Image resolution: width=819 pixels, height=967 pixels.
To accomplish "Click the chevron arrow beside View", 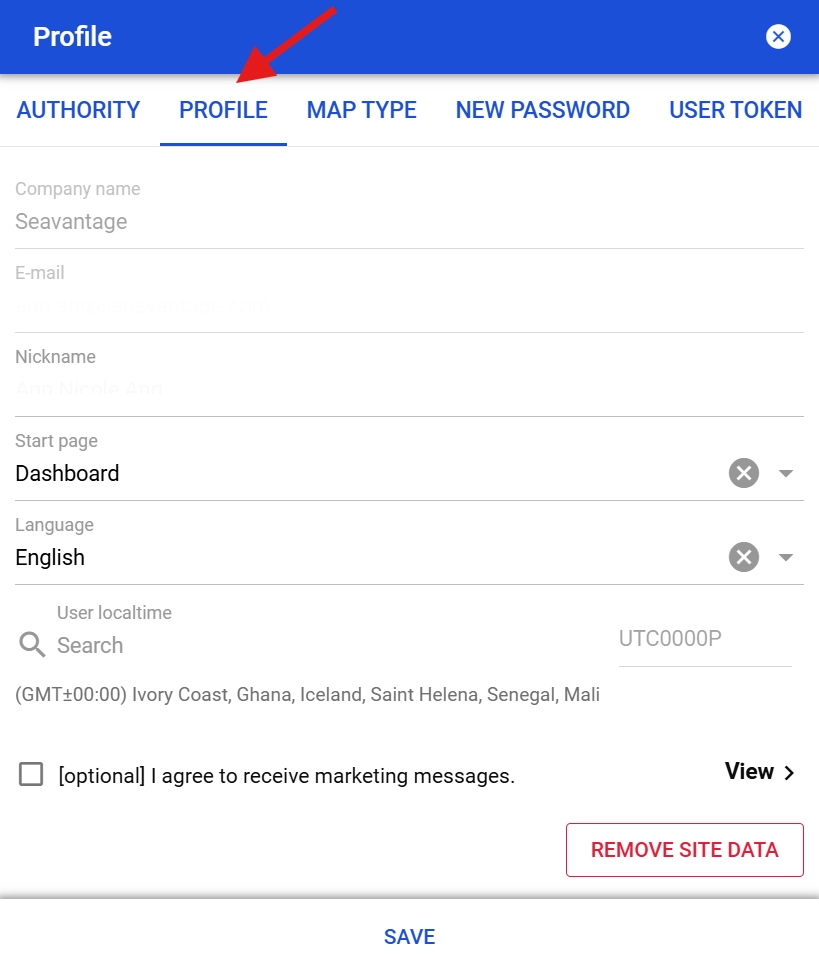I will tap(790, 772).
